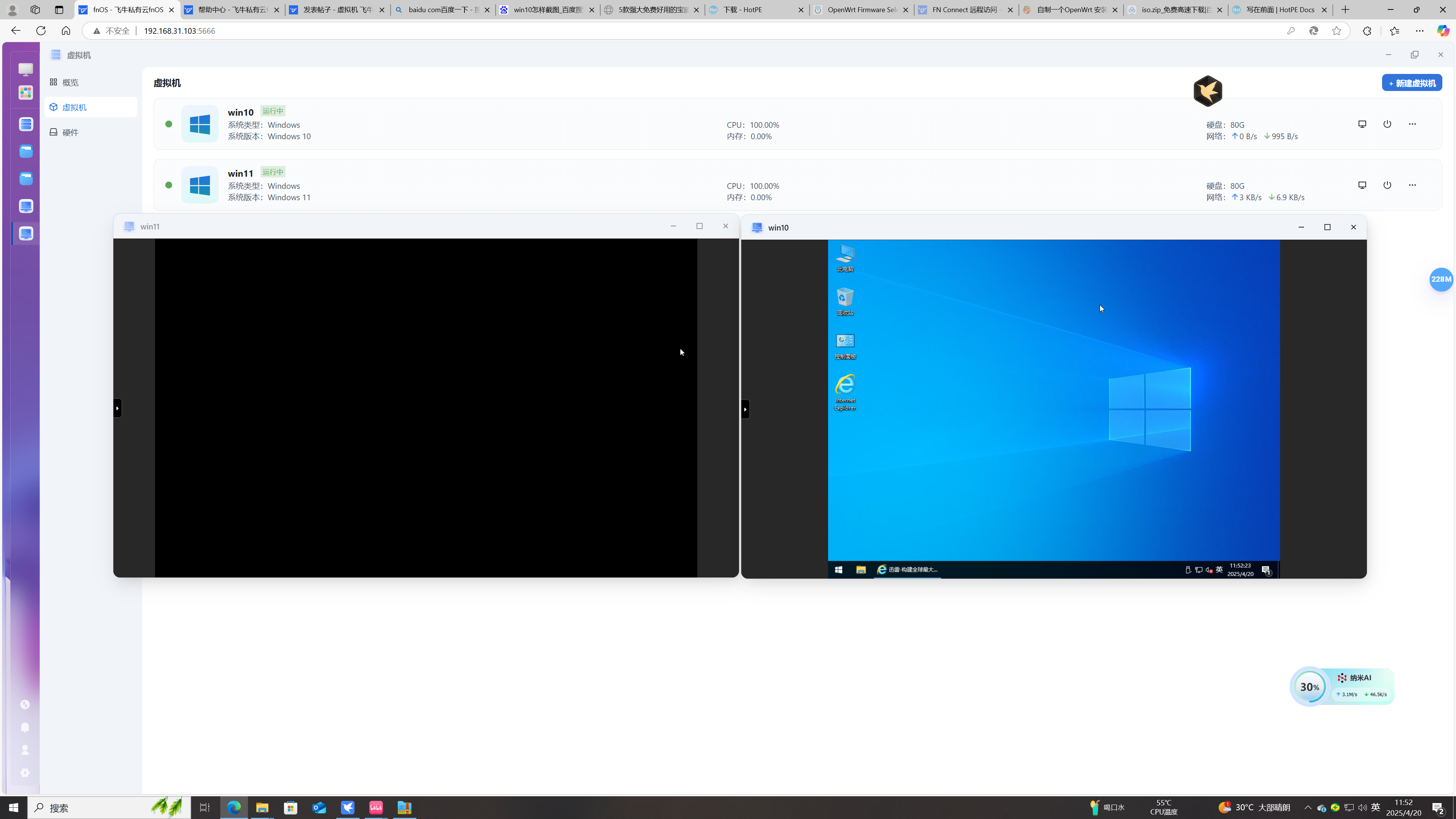Open Internet Explorer icon on win10 desktop
This screenshot has width=1456, height=819.
tap(845, 386)
